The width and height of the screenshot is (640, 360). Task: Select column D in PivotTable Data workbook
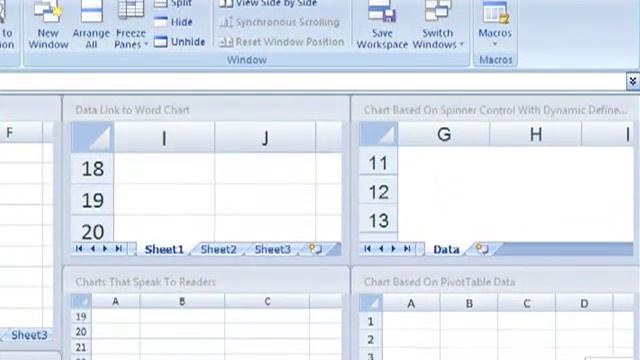click(x=584, y=303)
